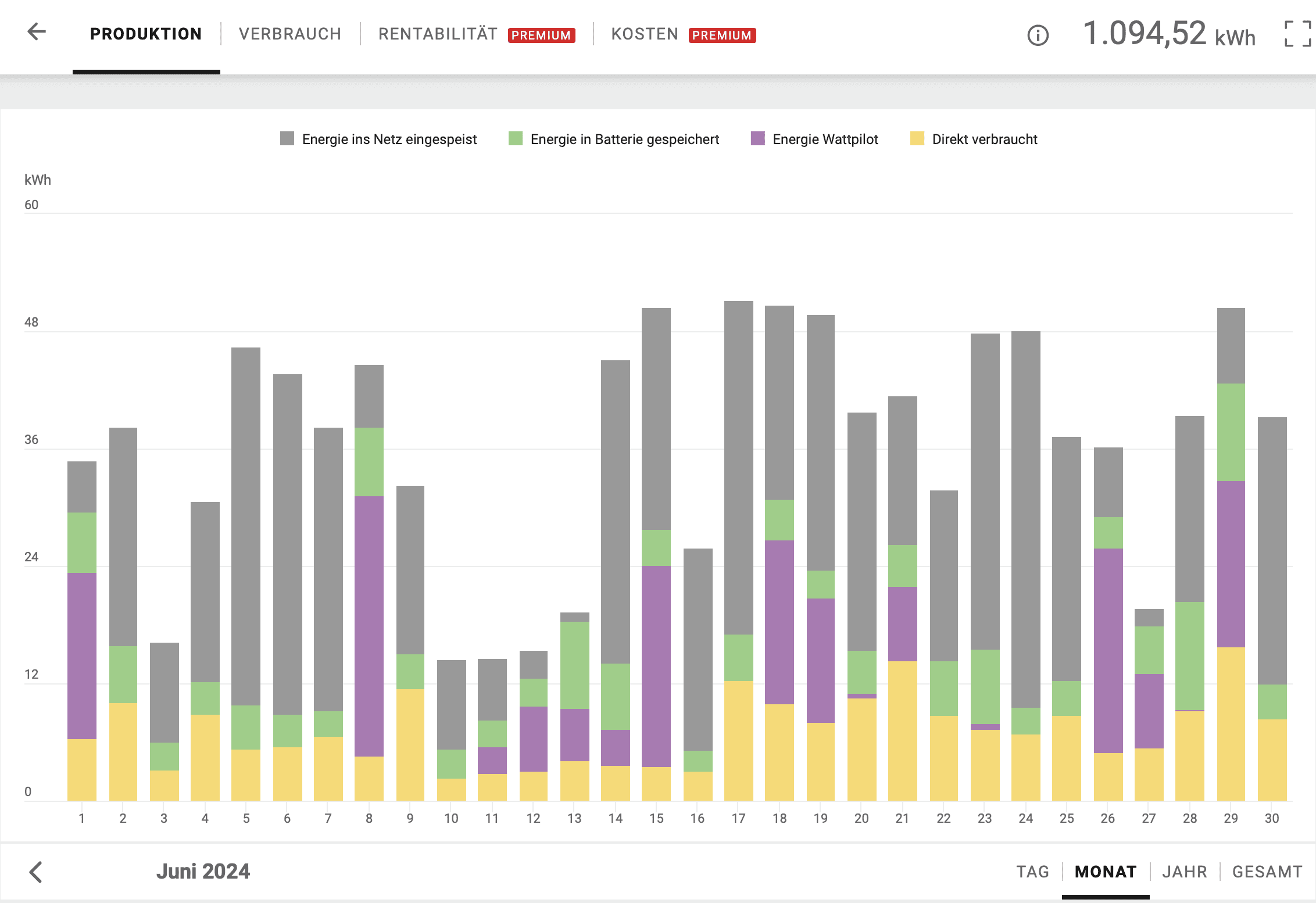1316x903 pixels.
Task: Go to previous month with left chevron
Action: (36, 872)
